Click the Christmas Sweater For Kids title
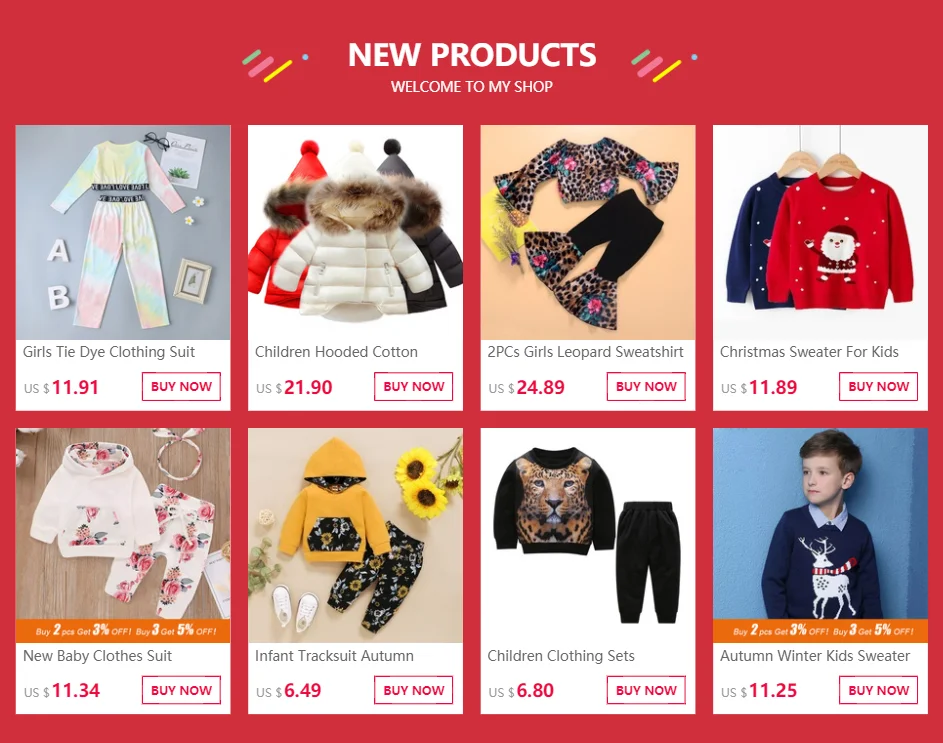The width and height of the screenshot is (943, 743). [809, 352]
